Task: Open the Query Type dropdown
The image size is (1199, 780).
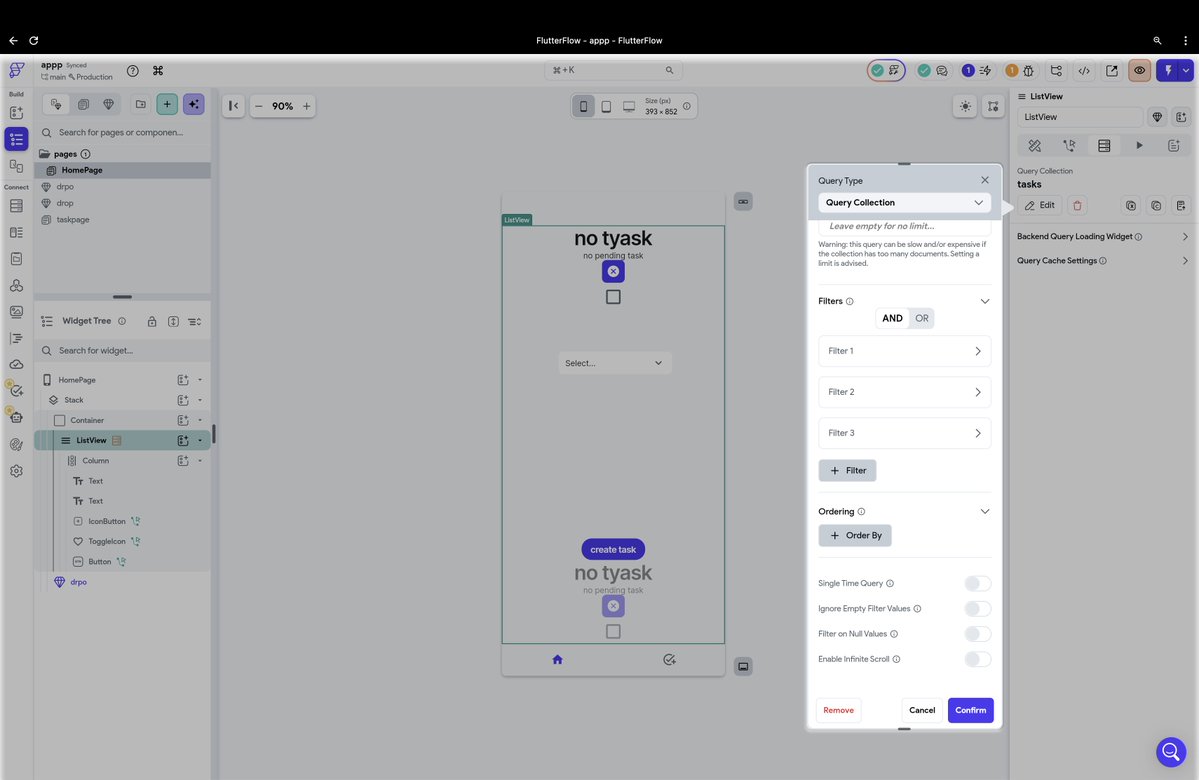Action: tap(903, 202)
